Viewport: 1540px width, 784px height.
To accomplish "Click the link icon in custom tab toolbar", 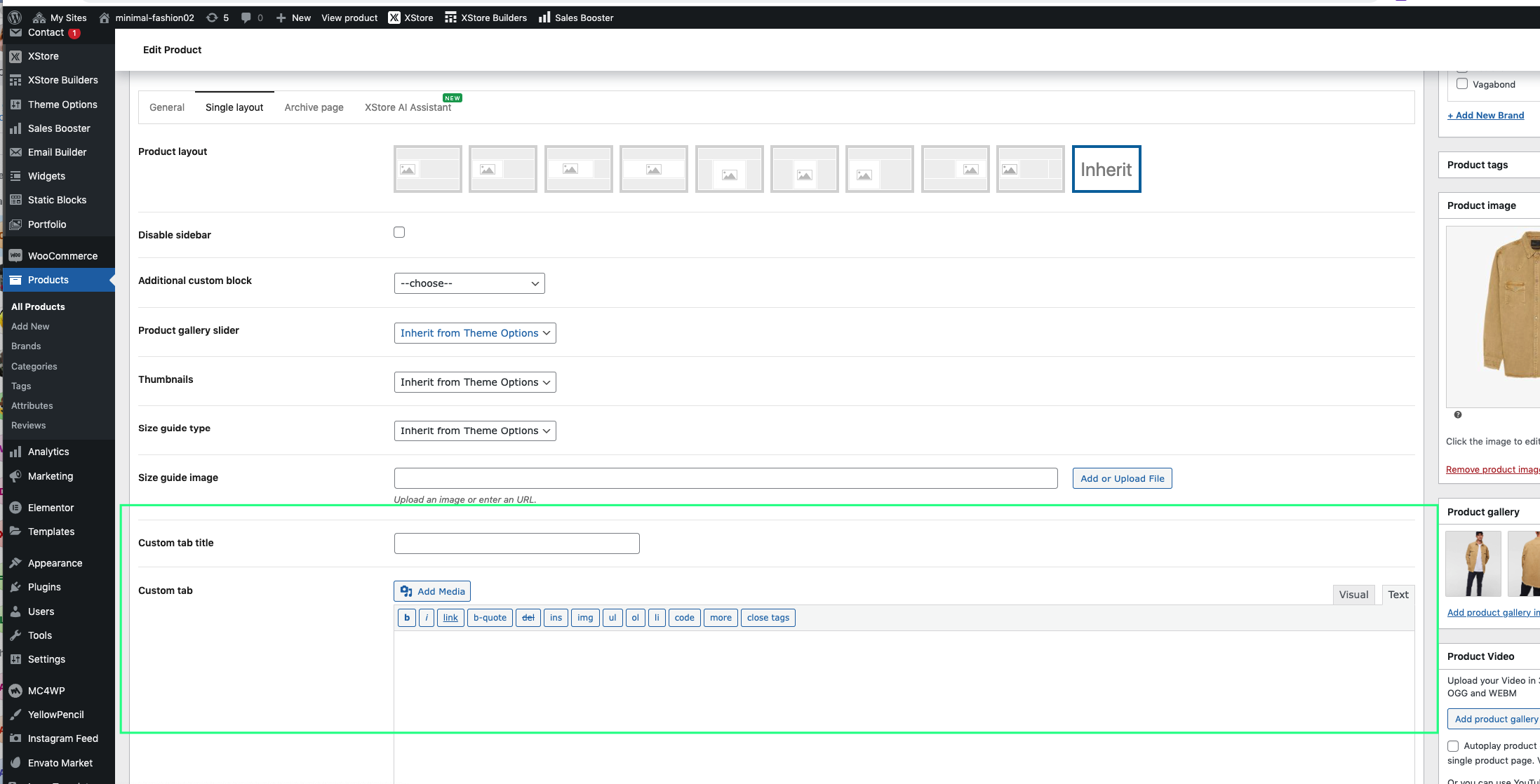I will coord(450,617).
